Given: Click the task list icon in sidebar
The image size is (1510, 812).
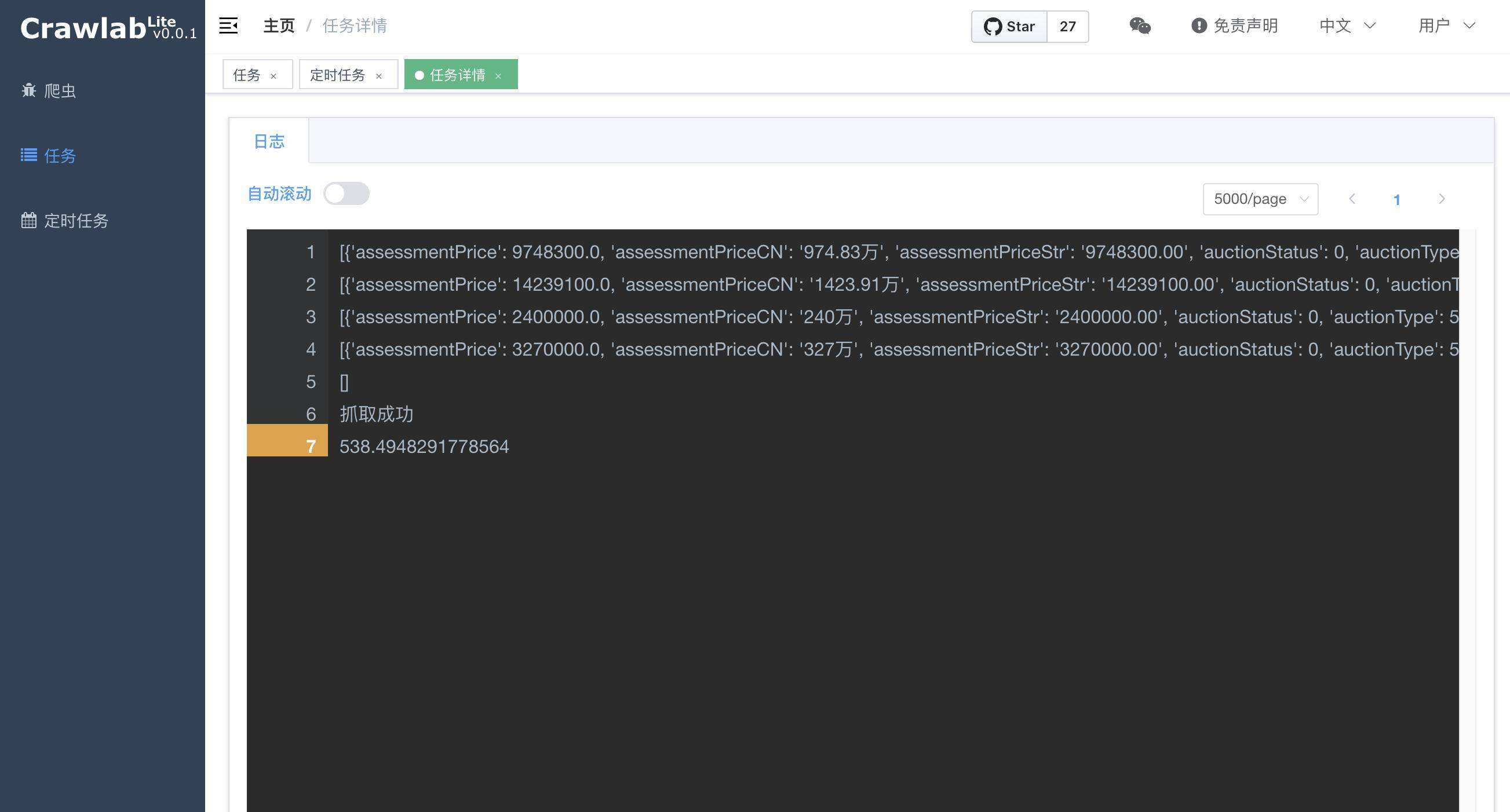Looking at the screenshot, I should point(29,155).
